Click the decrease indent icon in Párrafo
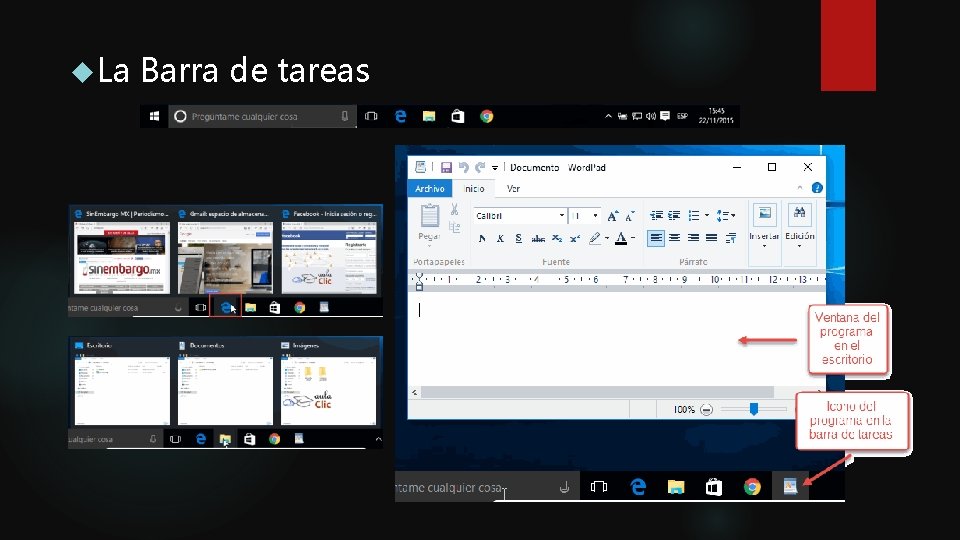960x540 pixels. click(656, 216)
